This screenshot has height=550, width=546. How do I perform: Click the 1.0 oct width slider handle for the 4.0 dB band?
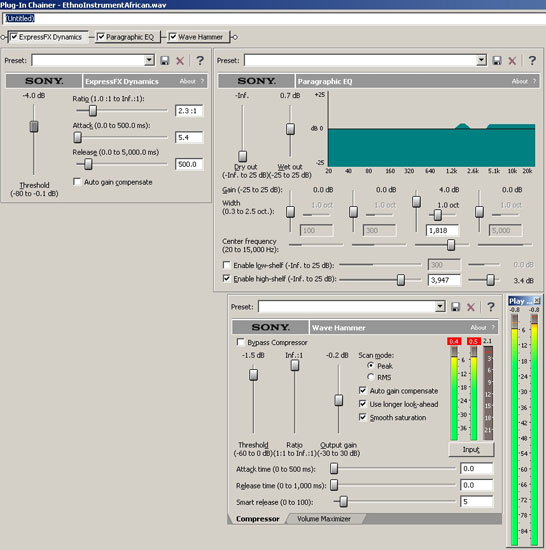tap(437, 215)
